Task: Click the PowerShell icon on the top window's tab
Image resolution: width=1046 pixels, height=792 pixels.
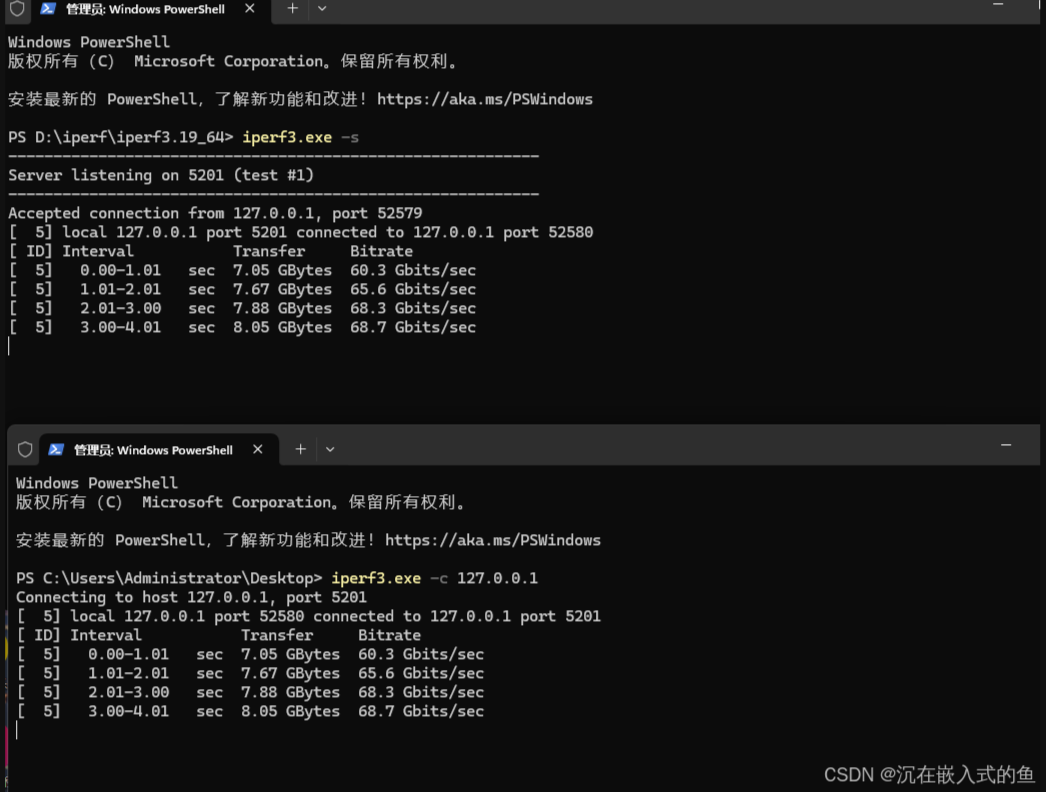Action: click(48, 9)
